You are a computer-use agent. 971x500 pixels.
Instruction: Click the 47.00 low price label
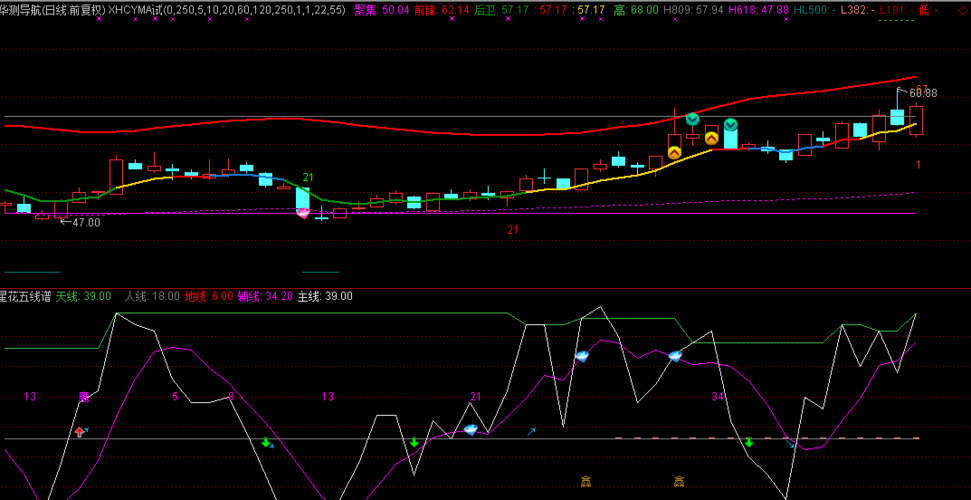[86, 222]
